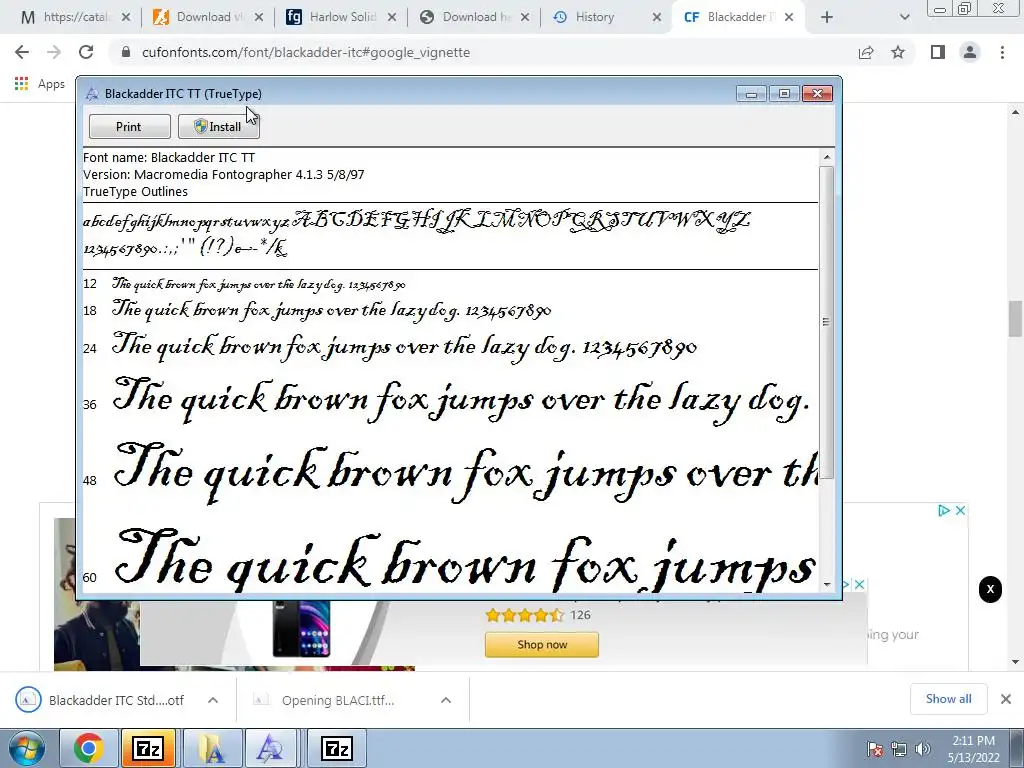The height and width of the screenshot is (768, 1024).
Task: Click Action Center flag tray icon
Action: [x=875, y=749]
